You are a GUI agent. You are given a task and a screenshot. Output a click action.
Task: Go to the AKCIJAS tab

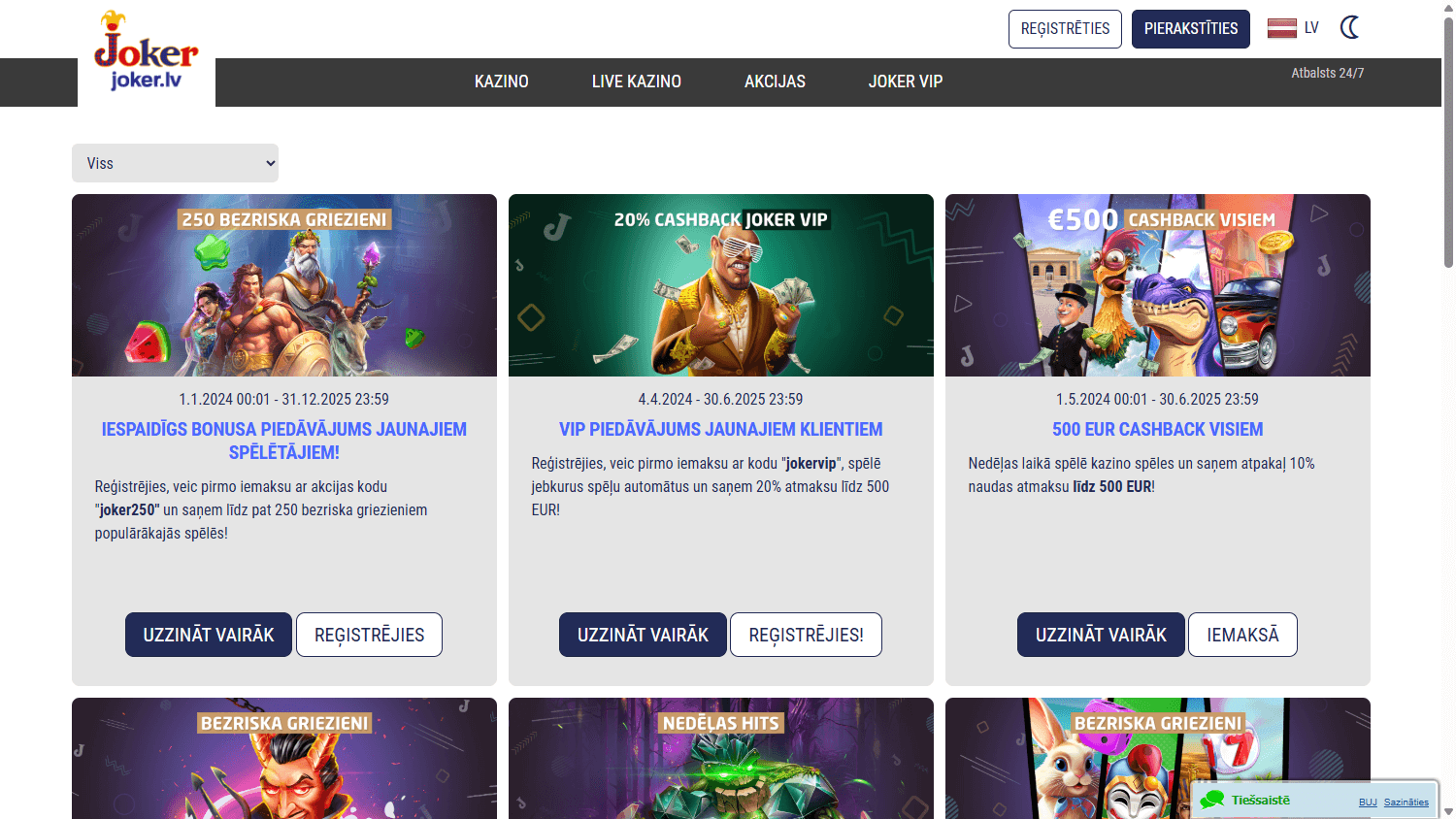coord(775,82)
